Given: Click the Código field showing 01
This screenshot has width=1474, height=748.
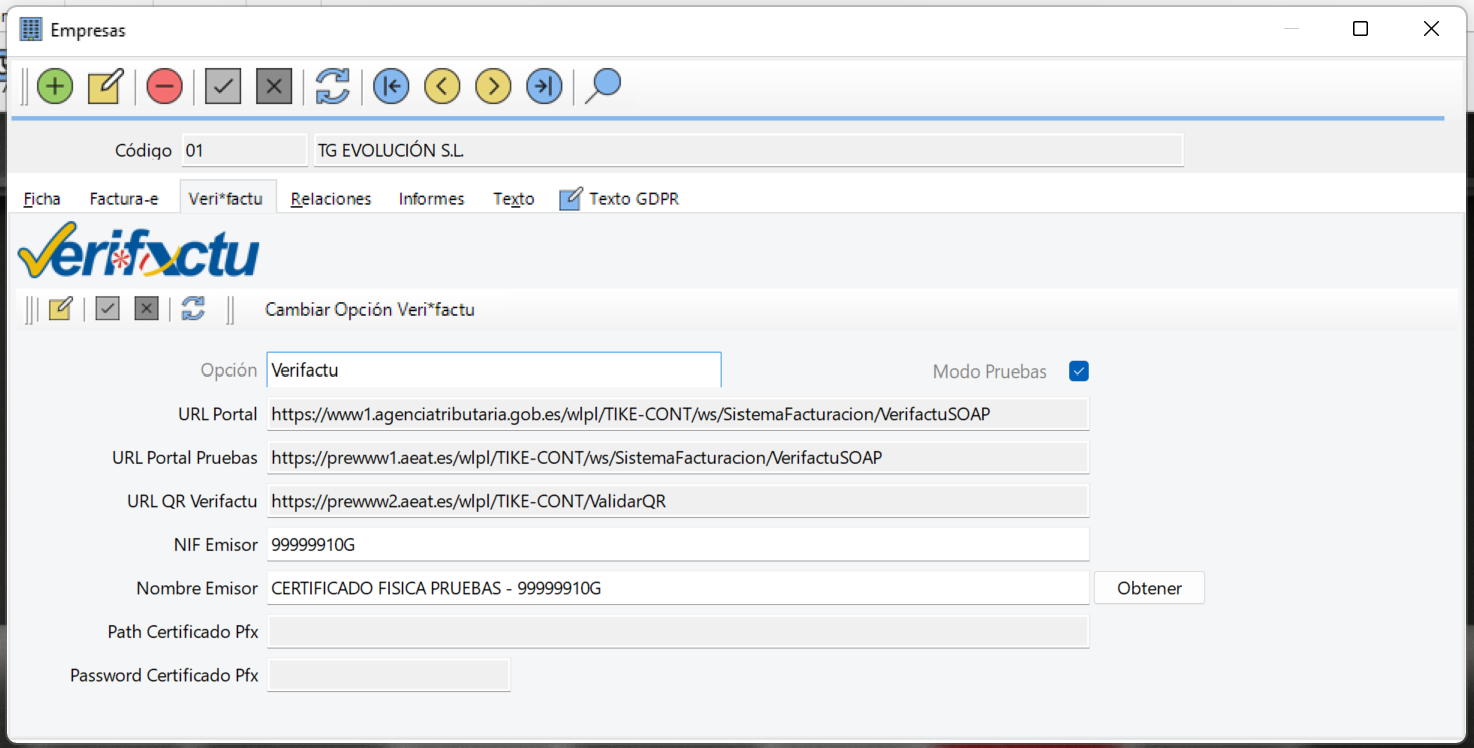Looking at the screenshot, I should pyautogui.click(x=244, y=151).
